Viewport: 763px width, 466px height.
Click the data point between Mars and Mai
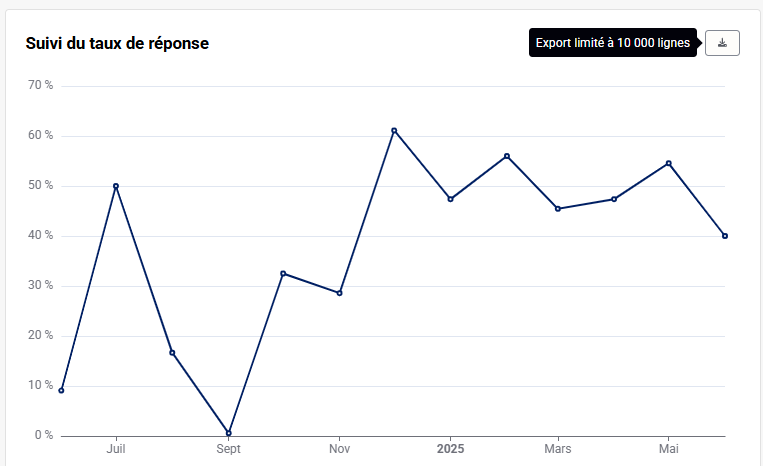tap(614, 199)
